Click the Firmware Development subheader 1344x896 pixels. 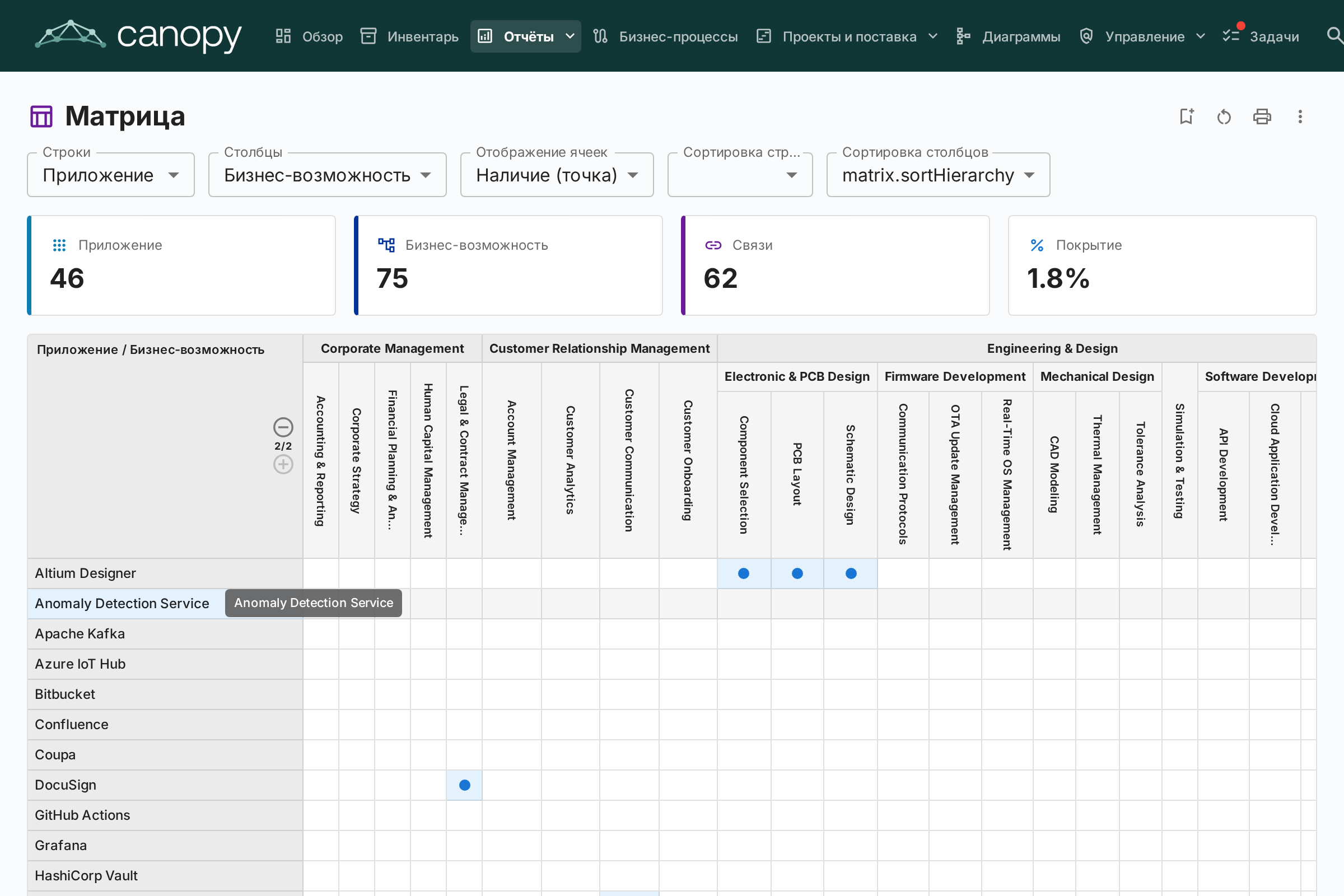tap(955, 376)
